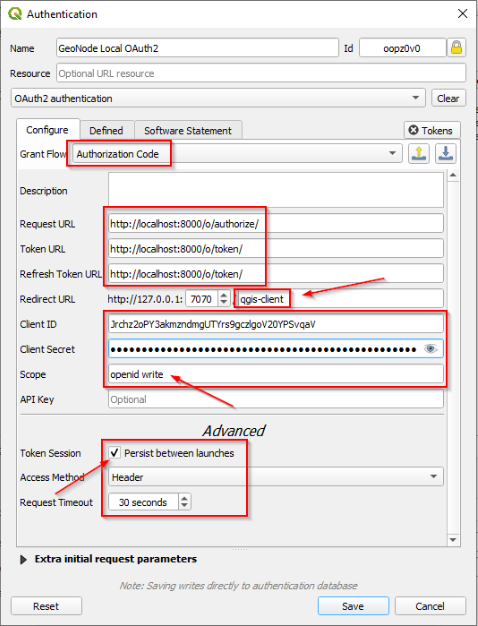The image size is (478, 626).
Task: Click the Request Timeout spin box
Action: [x=149, y=502]
